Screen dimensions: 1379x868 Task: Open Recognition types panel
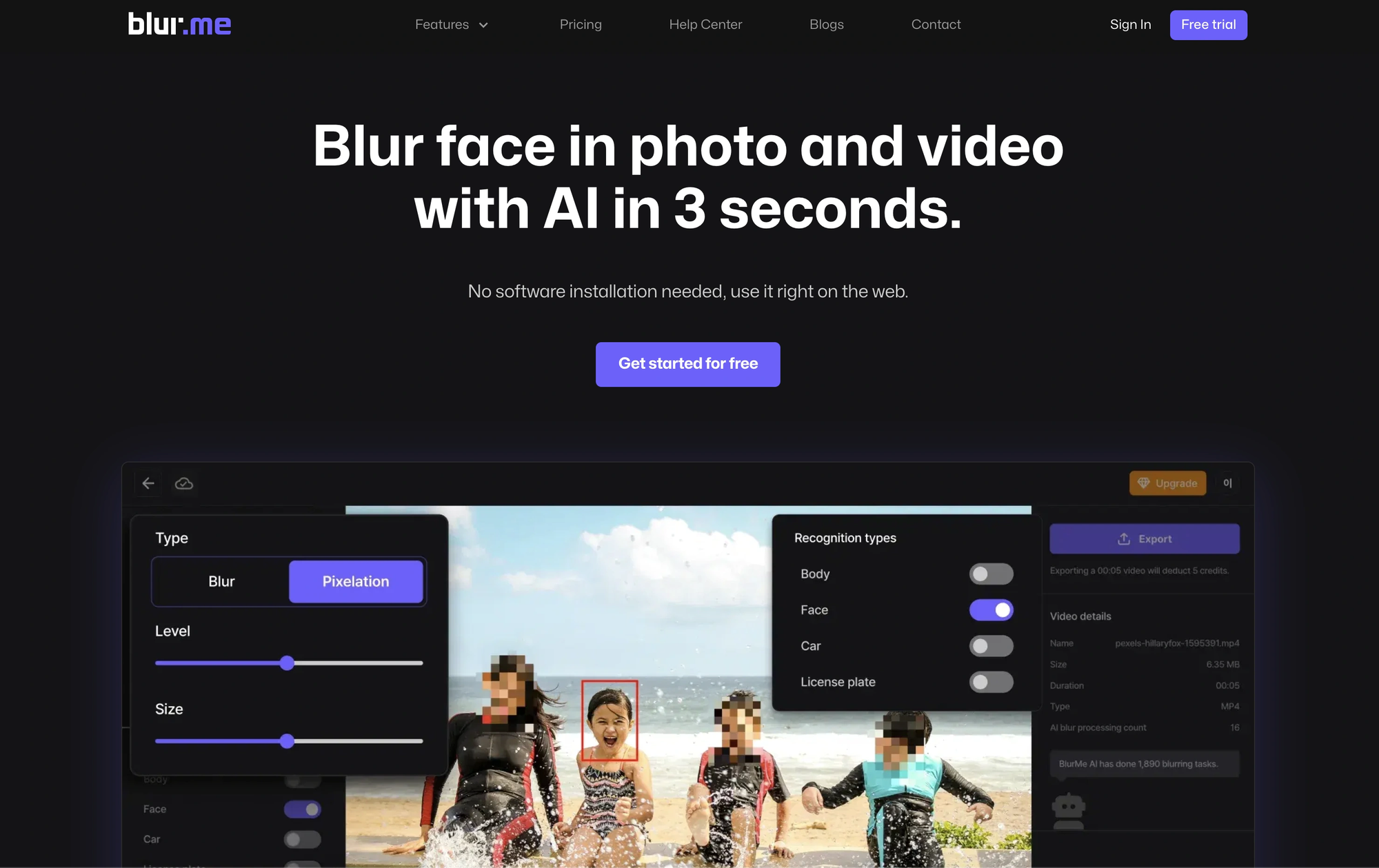844,538
